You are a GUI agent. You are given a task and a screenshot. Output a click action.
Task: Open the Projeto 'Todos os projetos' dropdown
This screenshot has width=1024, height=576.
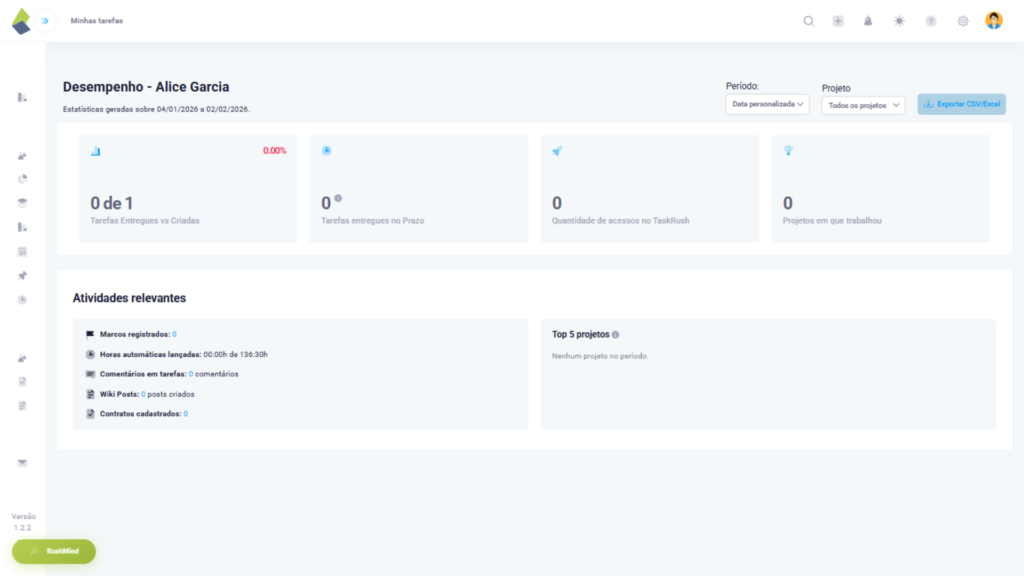pos(863,105)
